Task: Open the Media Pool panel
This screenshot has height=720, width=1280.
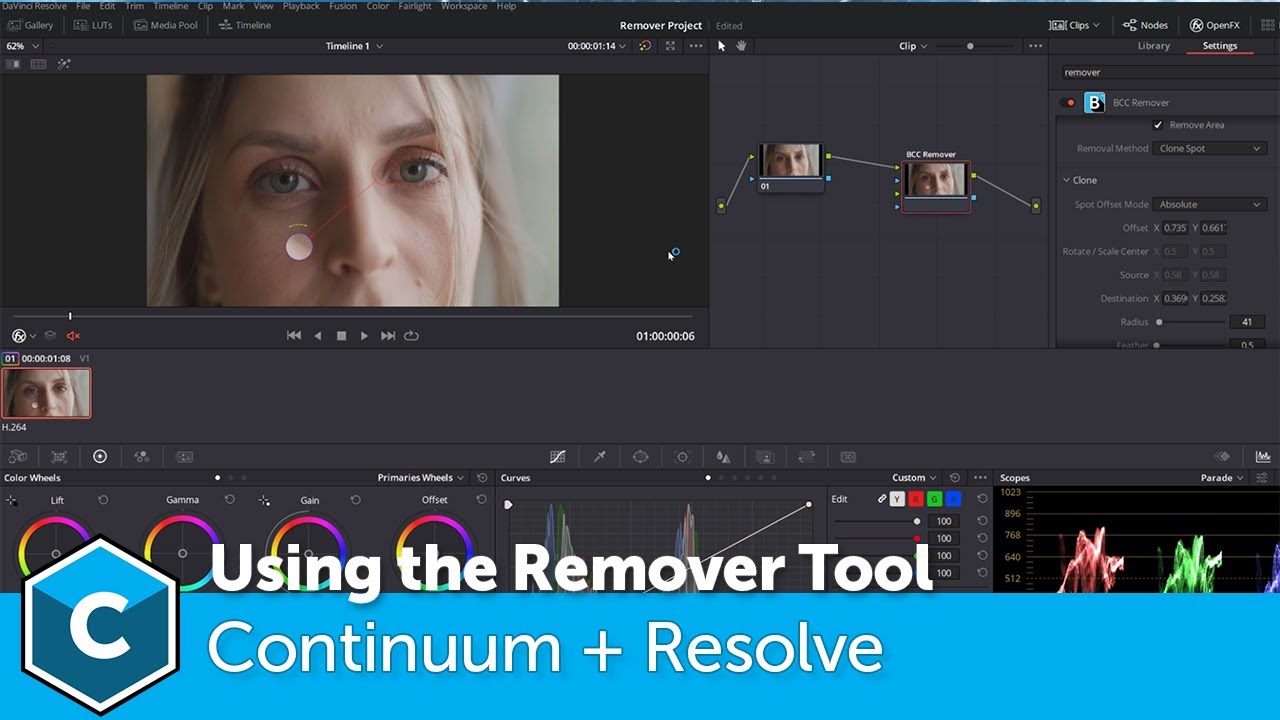Action: [x=166, y=25]
